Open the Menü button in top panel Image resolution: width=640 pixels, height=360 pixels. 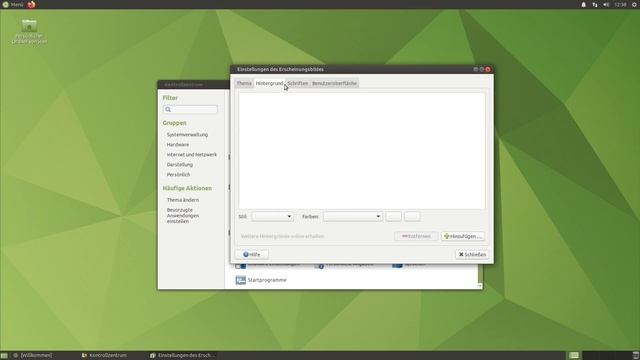tap(13, 4)
